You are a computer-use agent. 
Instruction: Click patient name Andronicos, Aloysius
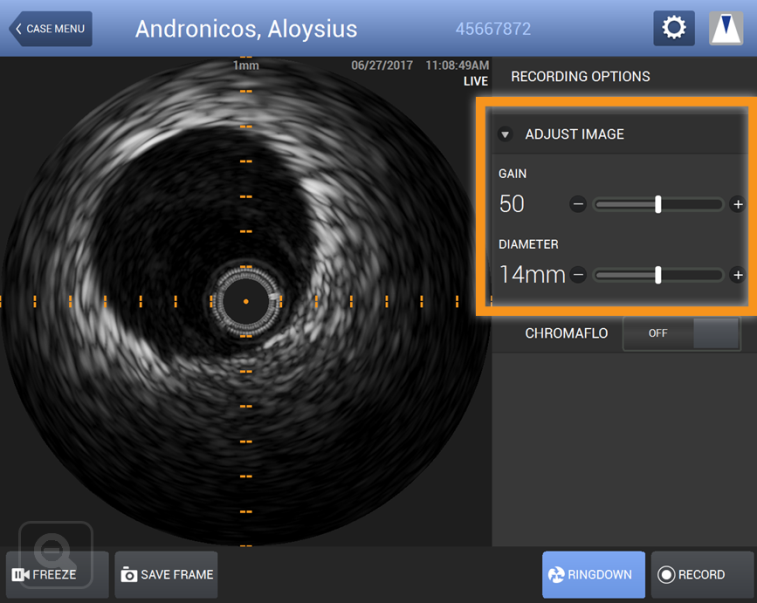[246, 29]
